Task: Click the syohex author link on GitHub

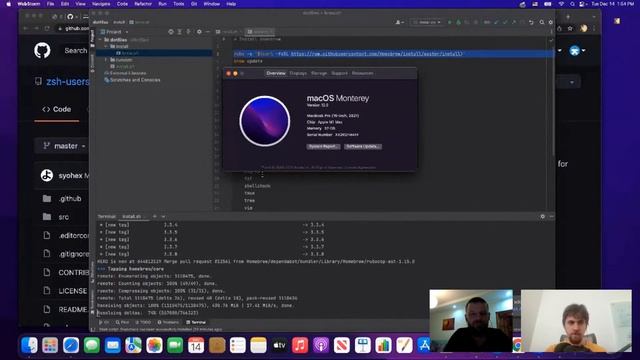Action: [x=70, y=176]
